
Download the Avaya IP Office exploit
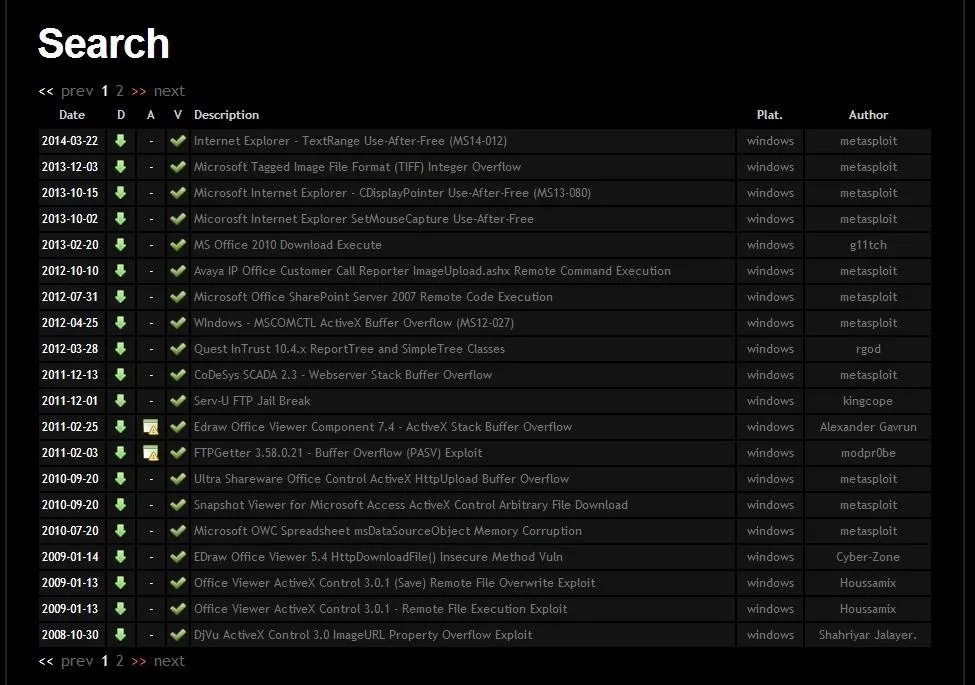click(x=121, y=271)
